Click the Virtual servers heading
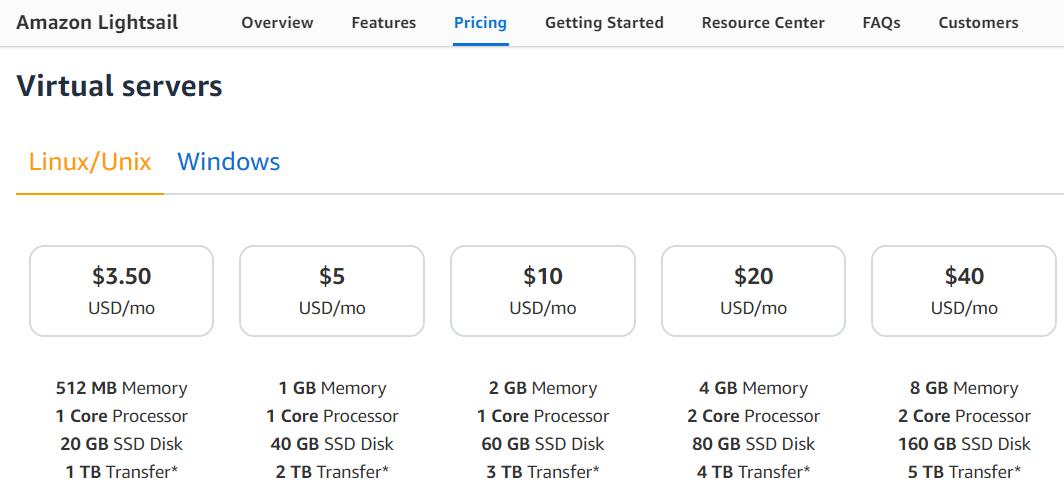Viewport: 1064px width, 490px height. tap(119, 86)
